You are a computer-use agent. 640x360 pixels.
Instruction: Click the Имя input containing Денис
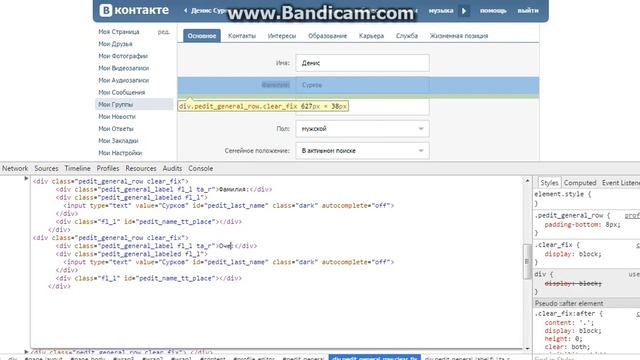coord(362,63)
